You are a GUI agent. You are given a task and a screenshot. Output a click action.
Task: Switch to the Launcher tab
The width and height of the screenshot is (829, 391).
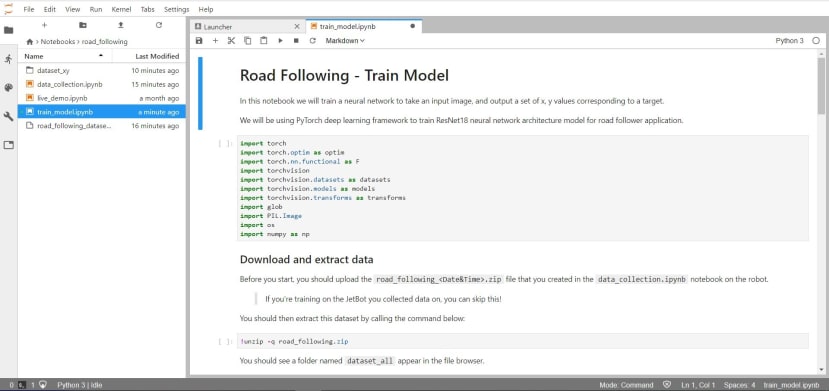point(247,26)
